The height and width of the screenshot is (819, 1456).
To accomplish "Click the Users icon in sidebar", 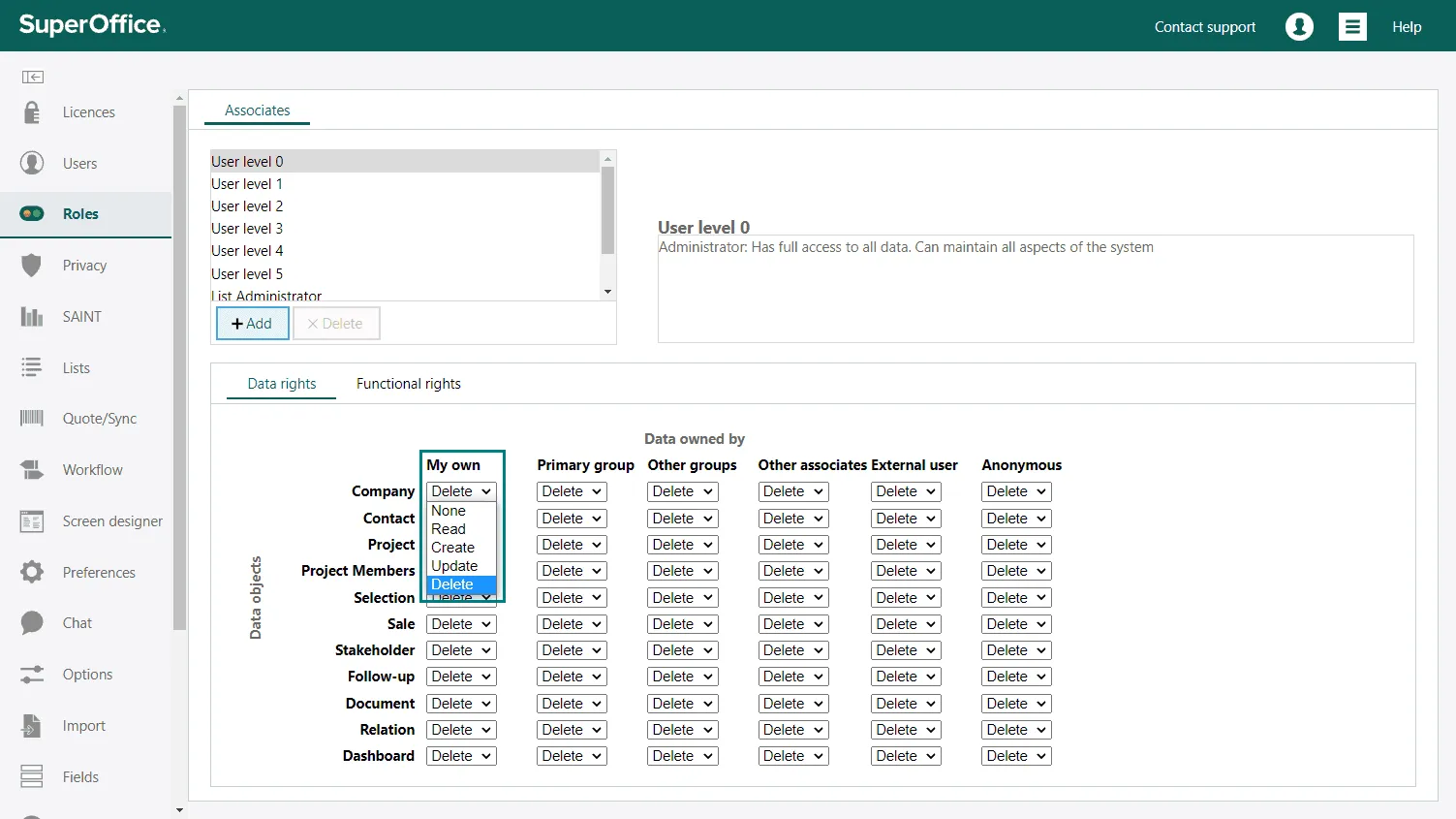I will [32, 163].
